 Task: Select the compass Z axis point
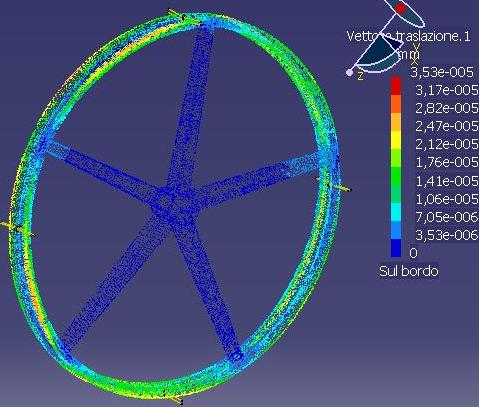pyautogui.click(x=349, y=72)
